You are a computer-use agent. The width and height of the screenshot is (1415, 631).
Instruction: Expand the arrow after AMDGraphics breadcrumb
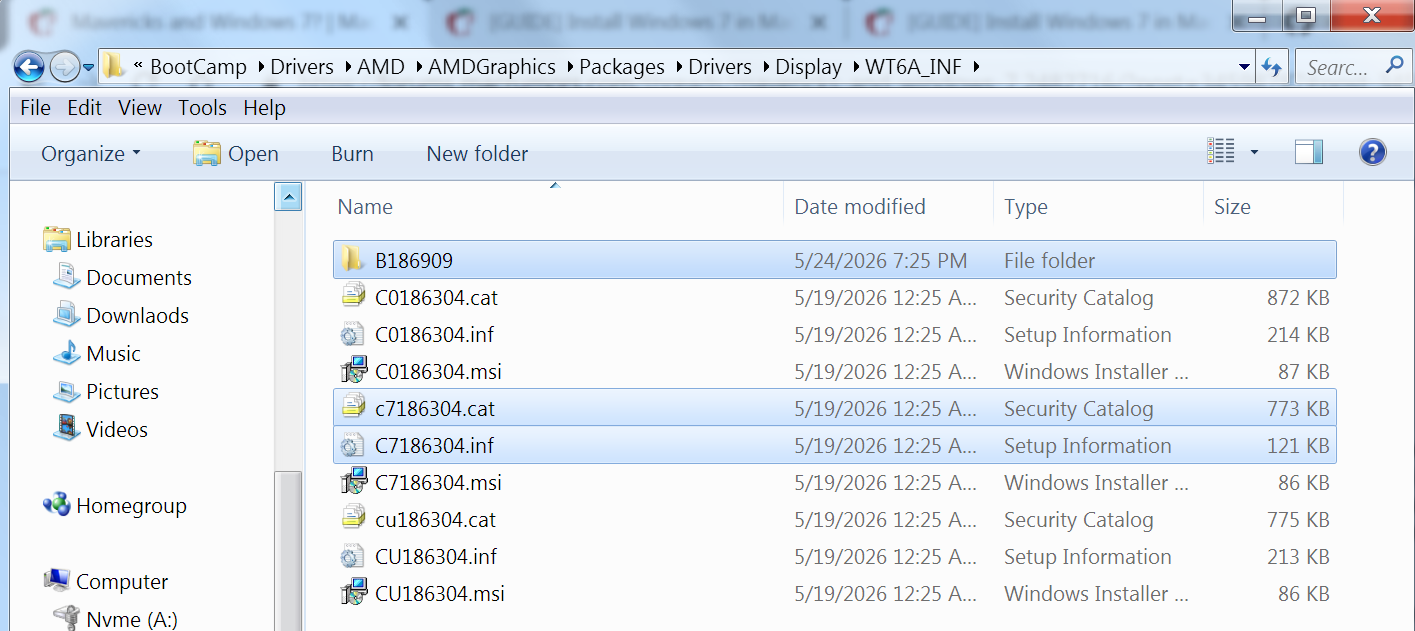568,67
